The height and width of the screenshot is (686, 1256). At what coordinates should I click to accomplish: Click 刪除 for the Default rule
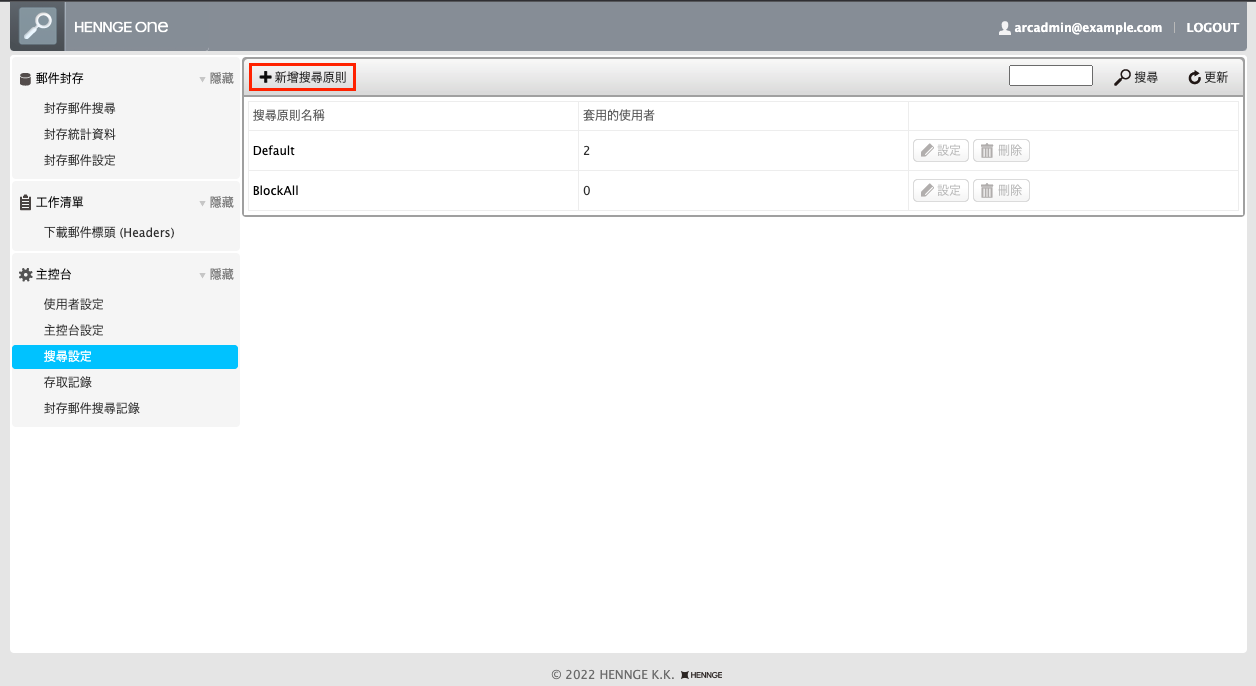[x=1001, y=151]
